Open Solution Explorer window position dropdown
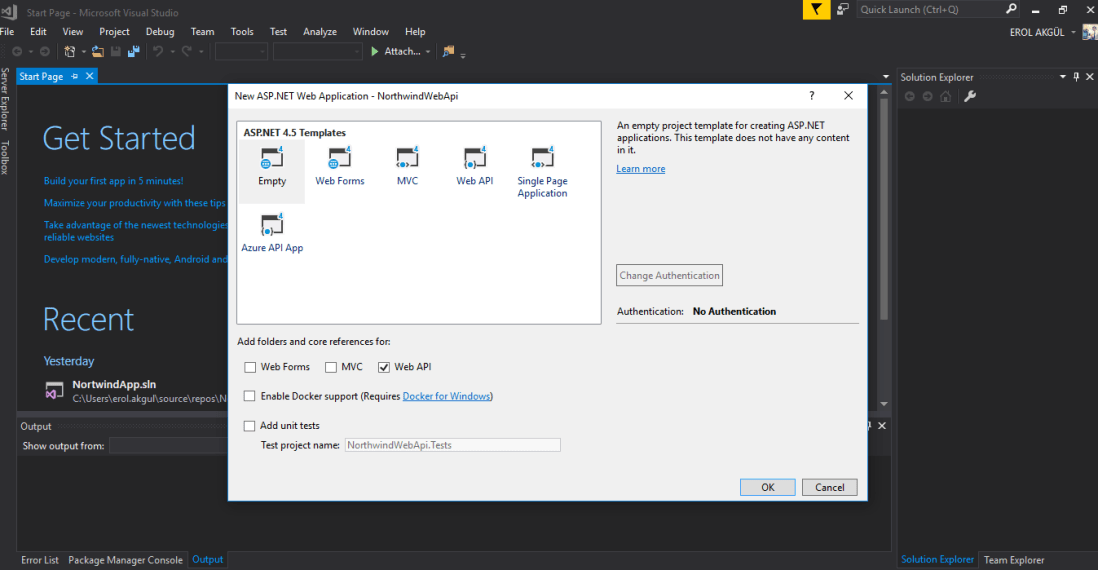The image size is (1098, 570). (1063, 77)
